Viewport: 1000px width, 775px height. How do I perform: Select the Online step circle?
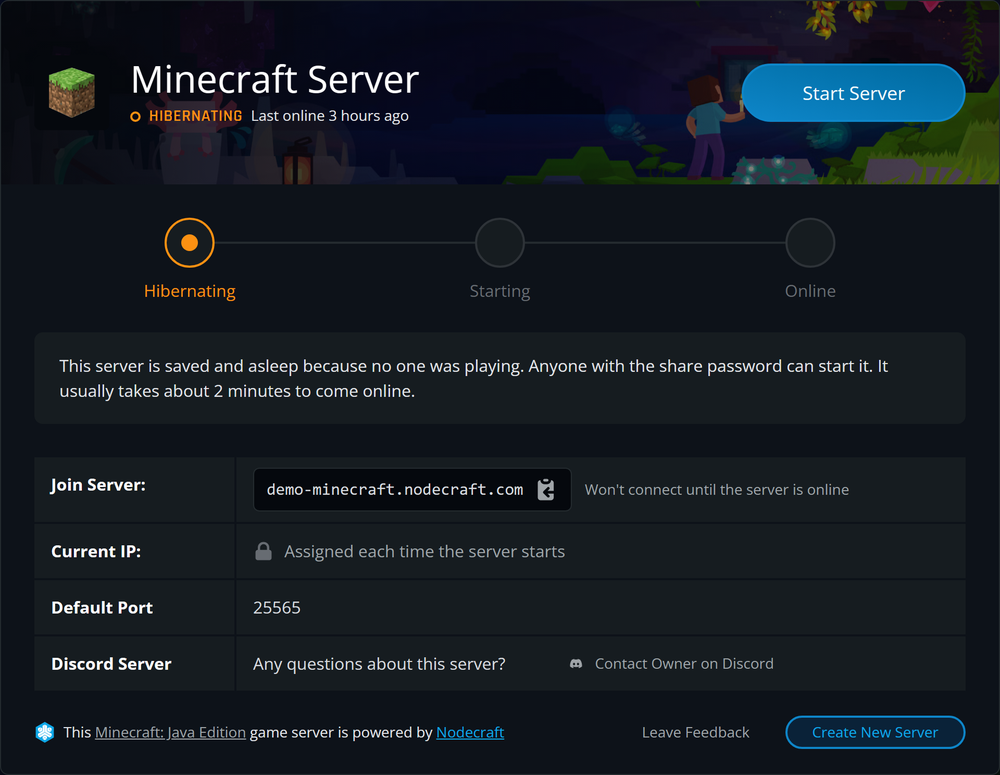click(810, 242)
